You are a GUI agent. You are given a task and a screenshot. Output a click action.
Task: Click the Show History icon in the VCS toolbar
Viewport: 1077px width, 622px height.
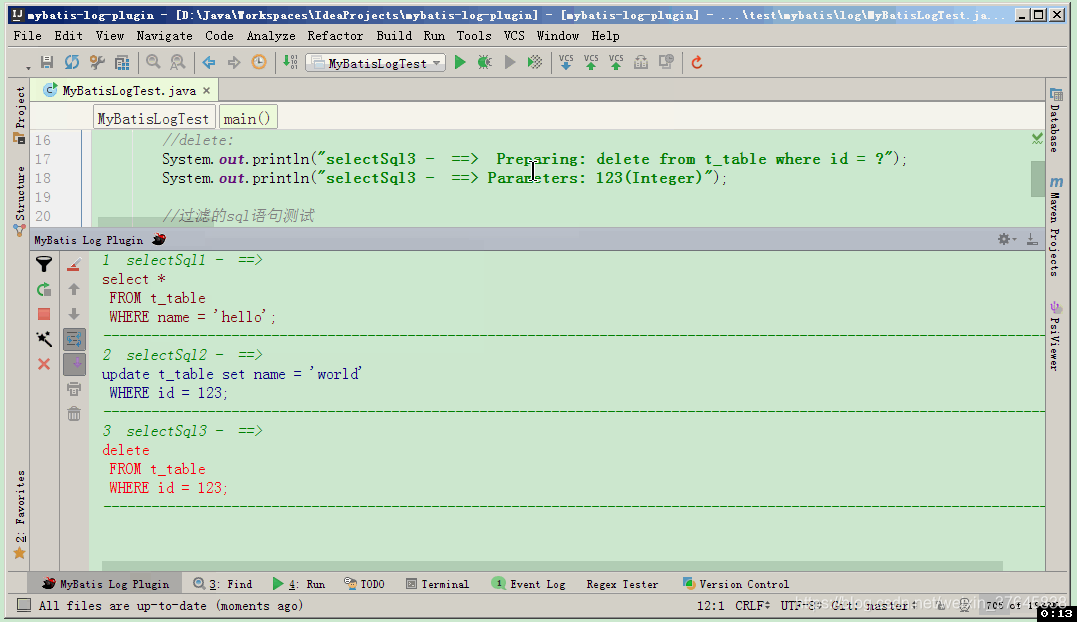tap(641, 62)
